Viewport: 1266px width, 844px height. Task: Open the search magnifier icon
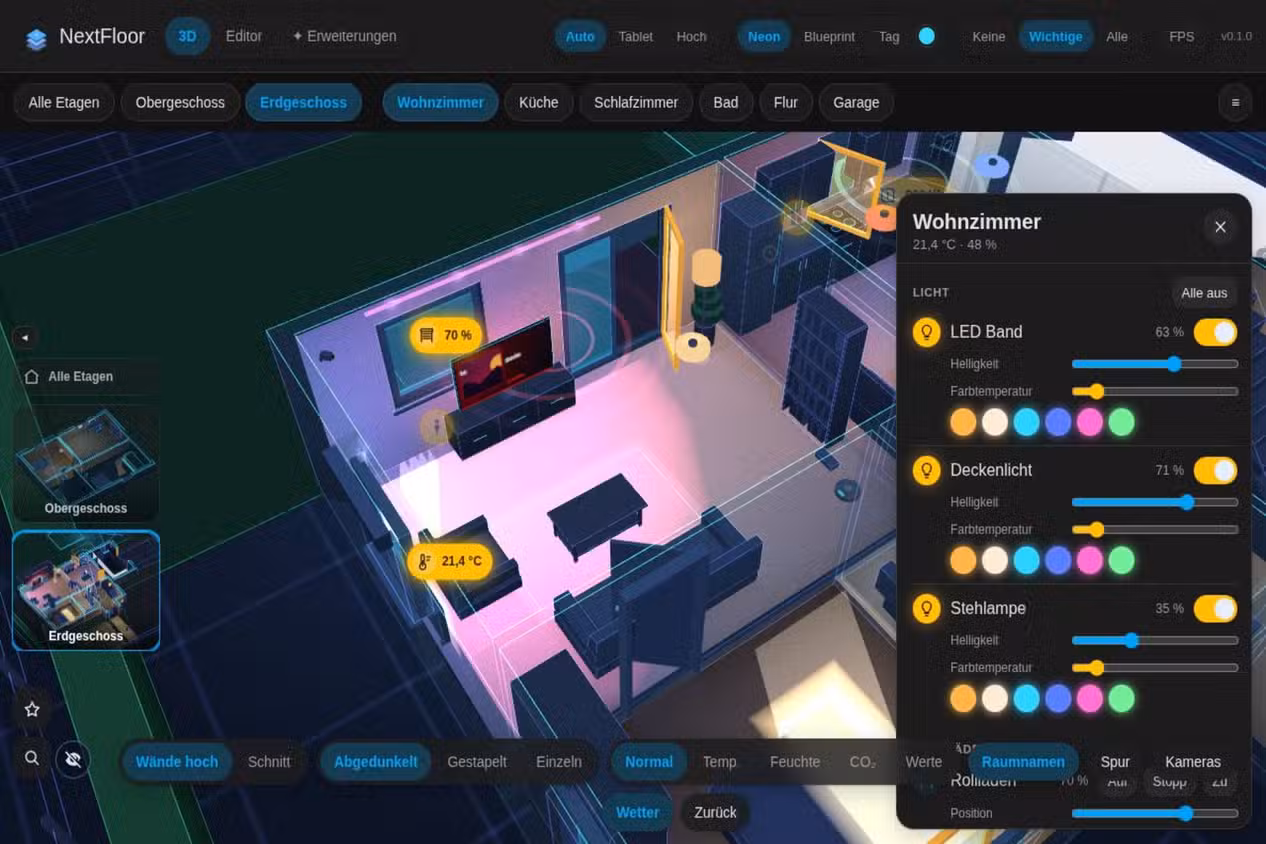point(32,758)
